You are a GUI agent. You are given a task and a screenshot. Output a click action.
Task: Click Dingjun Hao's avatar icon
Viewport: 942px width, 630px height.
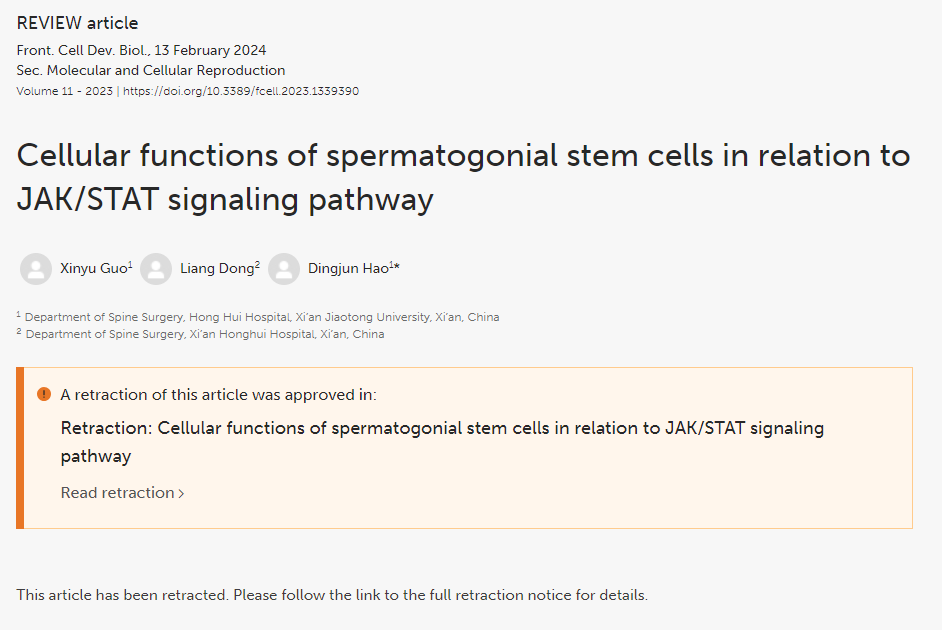click(284, 268)
